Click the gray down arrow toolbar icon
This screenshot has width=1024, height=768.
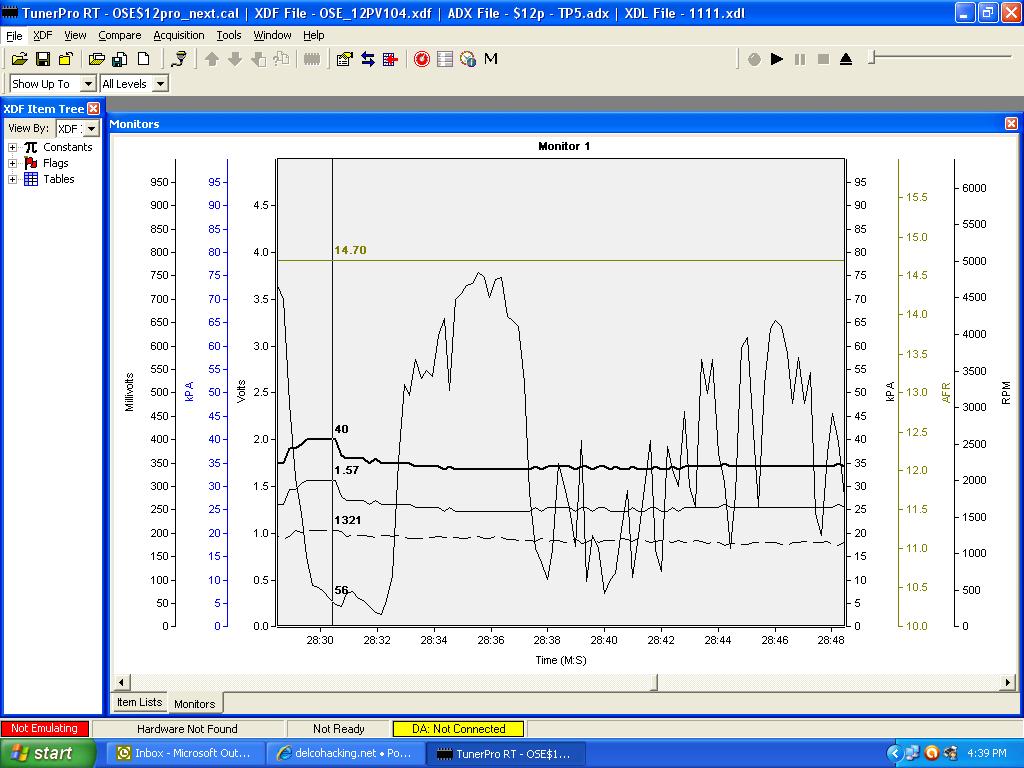(x=235, y=59)
